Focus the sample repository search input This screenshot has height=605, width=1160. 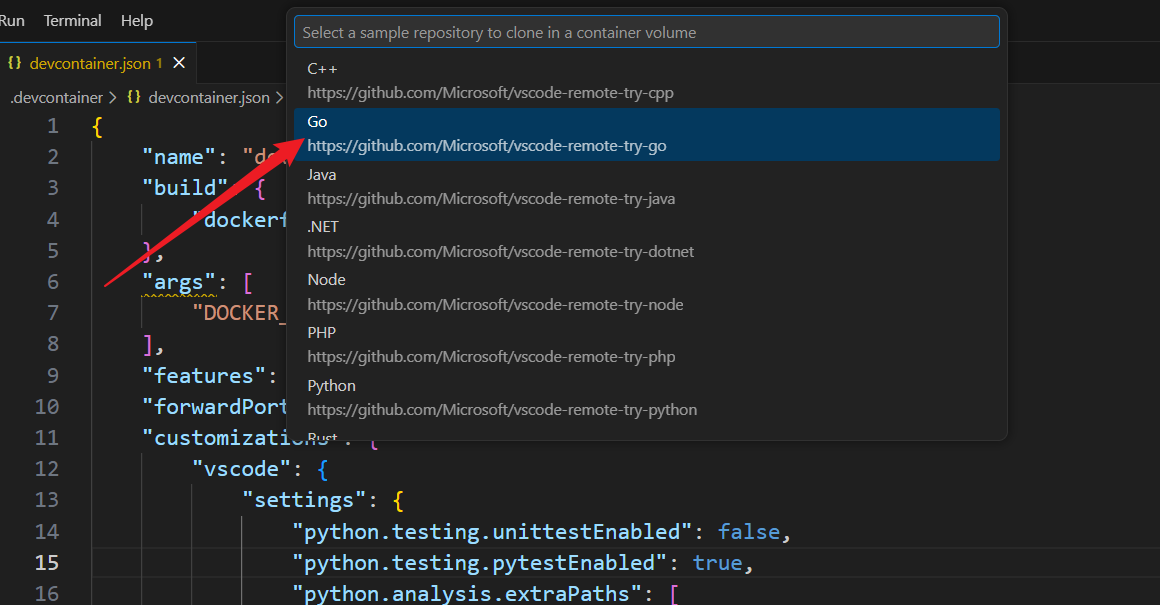click(647, 33)
